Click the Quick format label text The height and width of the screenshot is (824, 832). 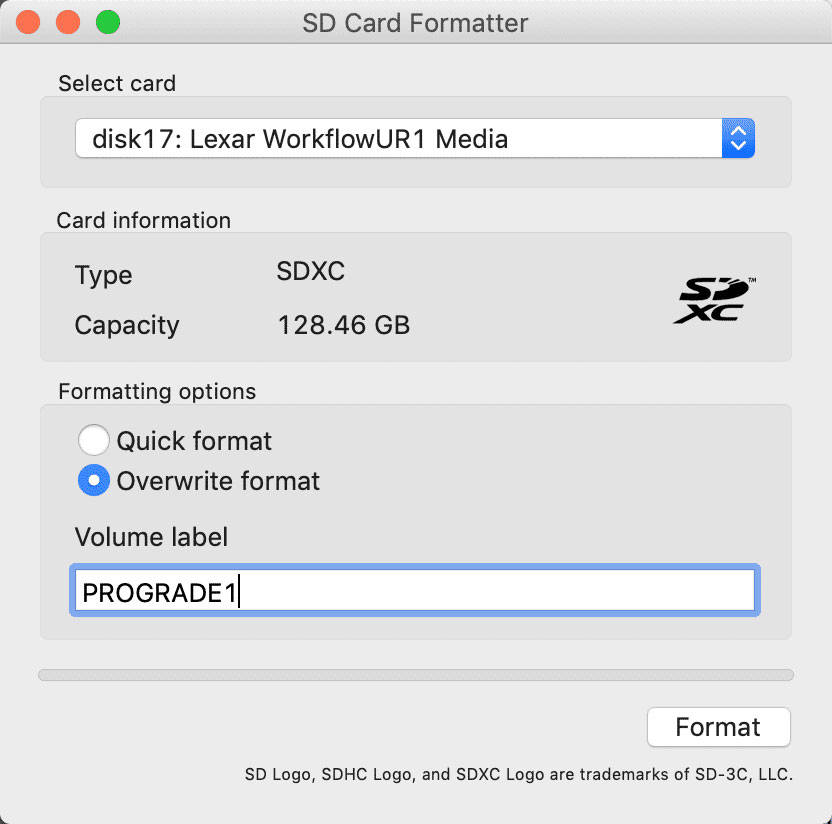point(194,441)
